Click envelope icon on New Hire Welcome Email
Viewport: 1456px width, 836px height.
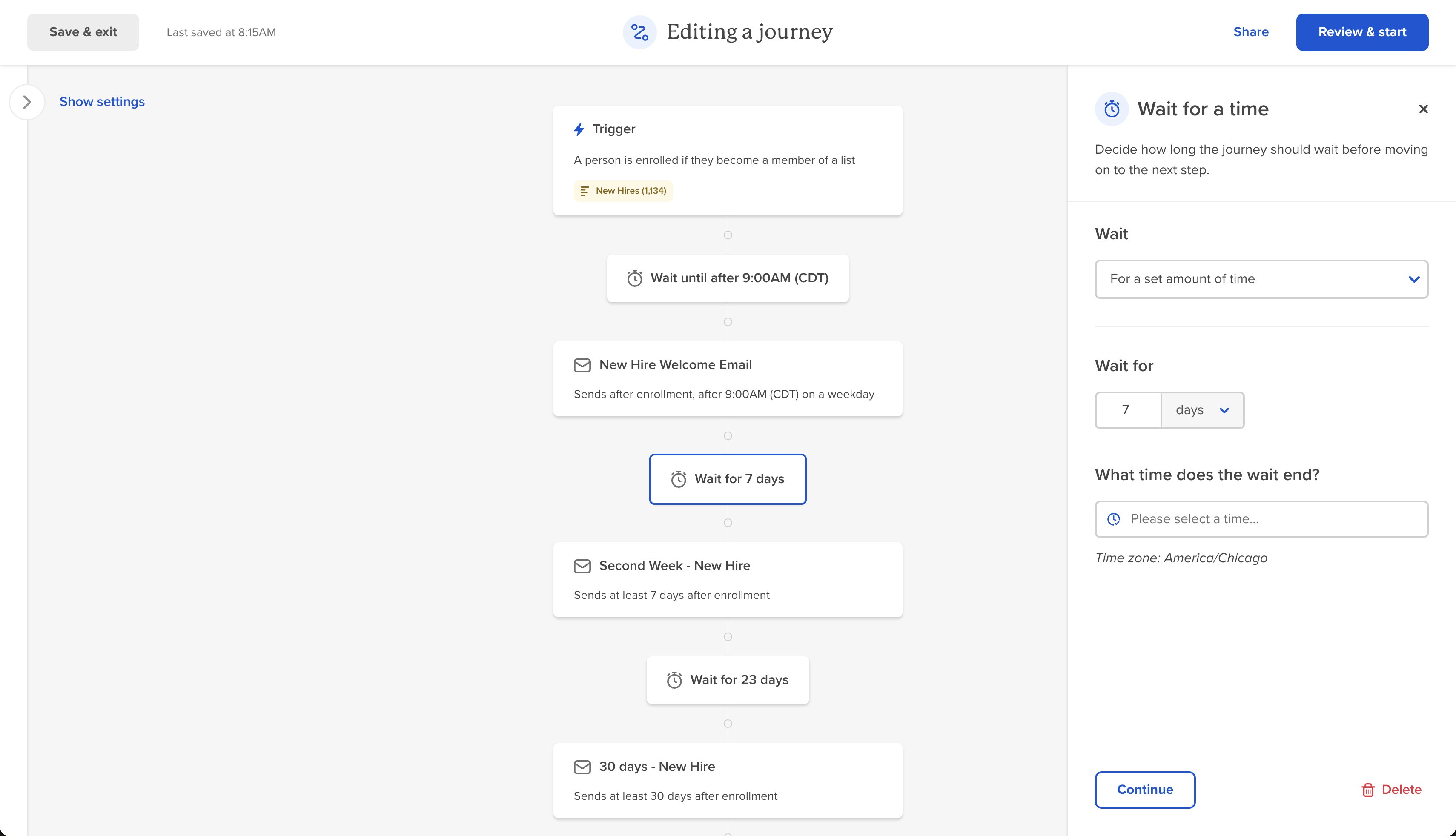coord(582,365)
